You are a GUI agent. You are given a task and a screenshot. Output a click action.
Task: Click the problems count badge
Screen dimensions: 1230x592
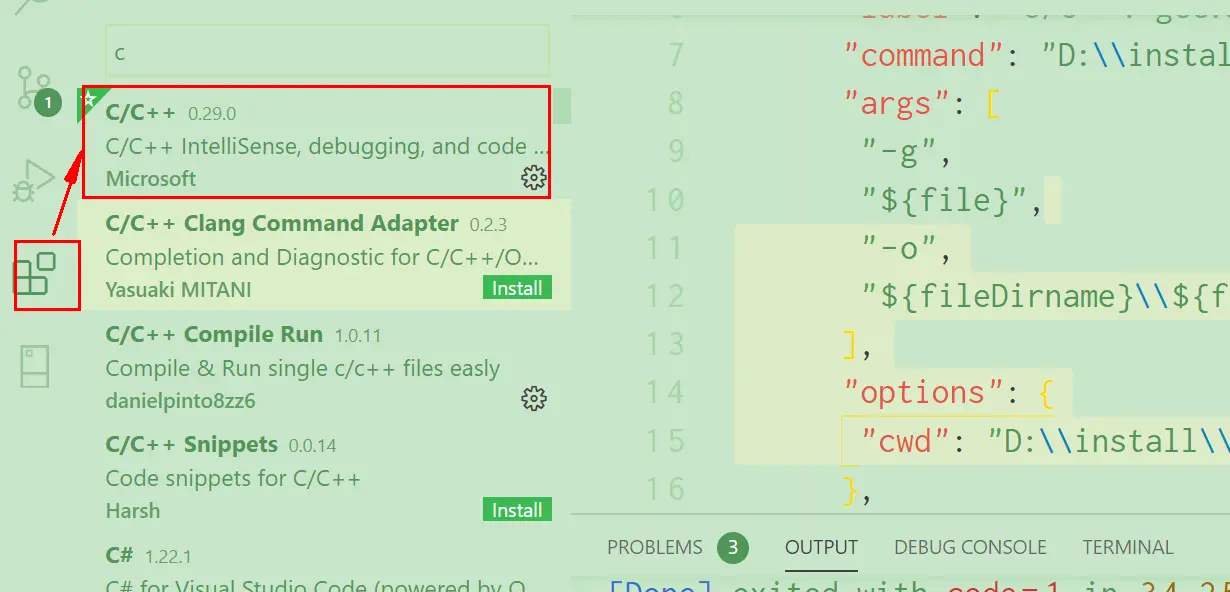point(733,548)
